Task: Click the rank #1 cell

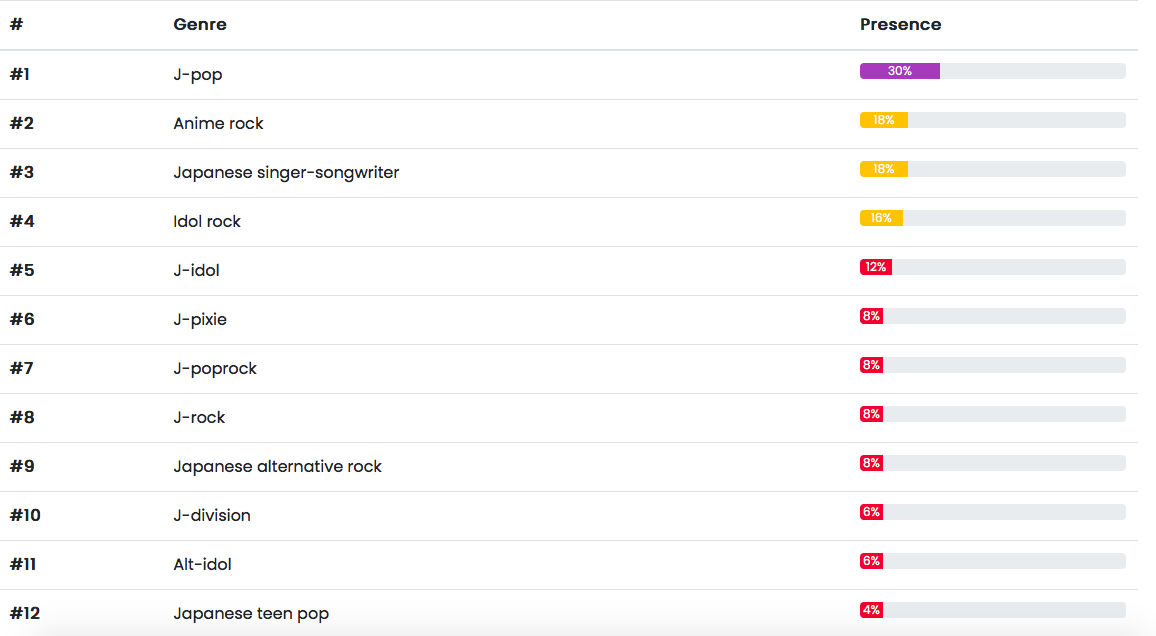Action: pyautogui.click(x=20, y=74)
